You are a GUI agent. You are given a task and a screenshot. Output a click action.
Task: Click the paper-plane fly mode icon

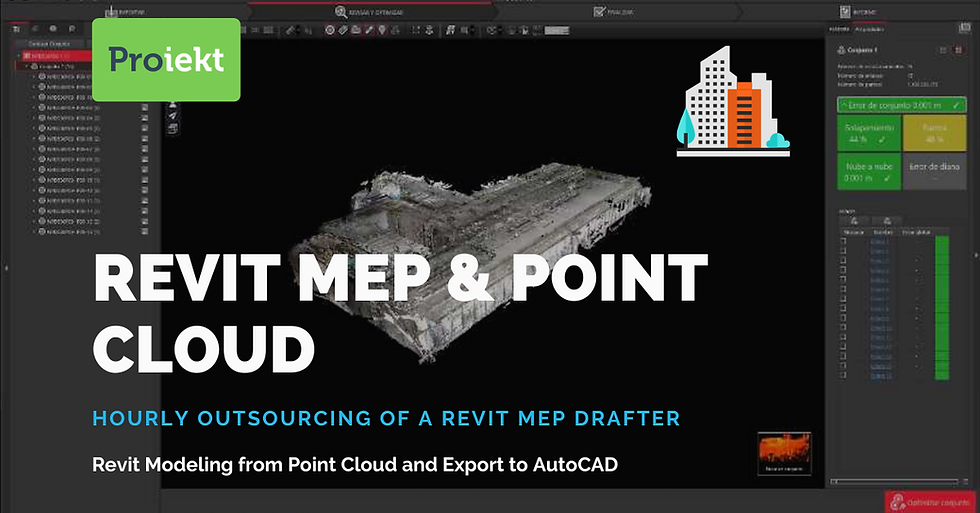[x=173, y=116]
